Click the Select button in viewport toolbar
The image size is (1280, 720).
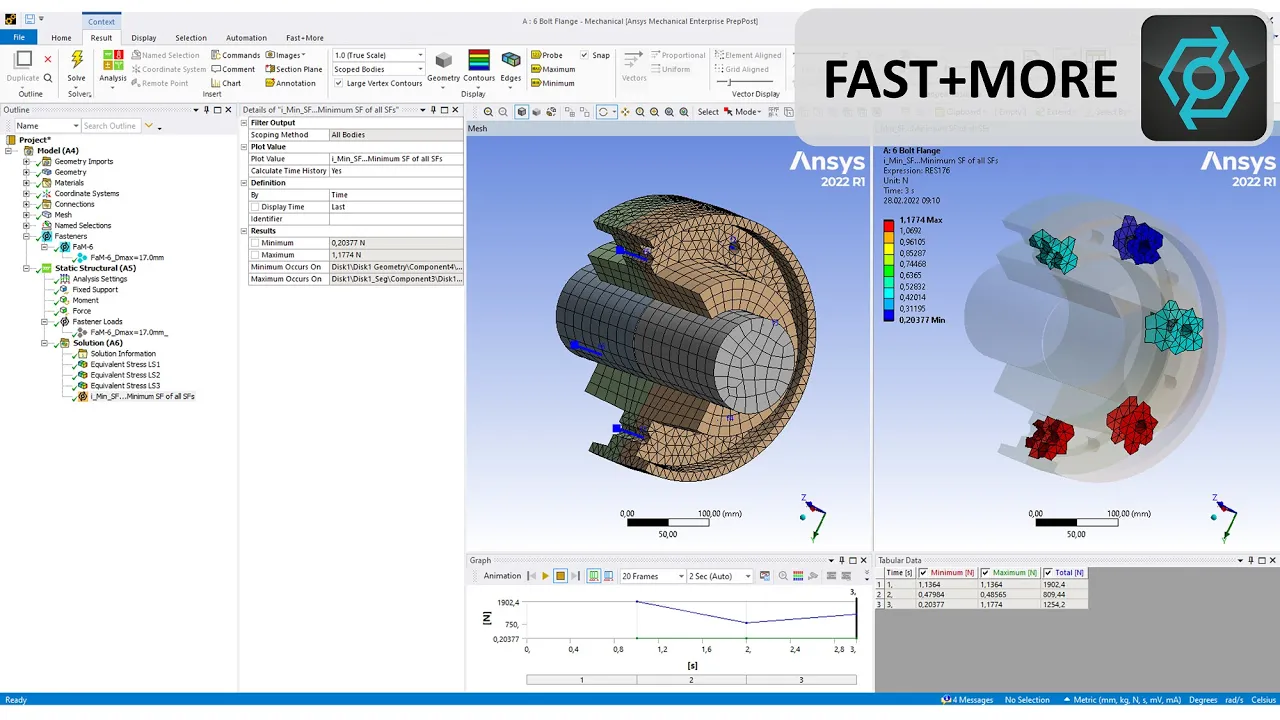(708, 112)
